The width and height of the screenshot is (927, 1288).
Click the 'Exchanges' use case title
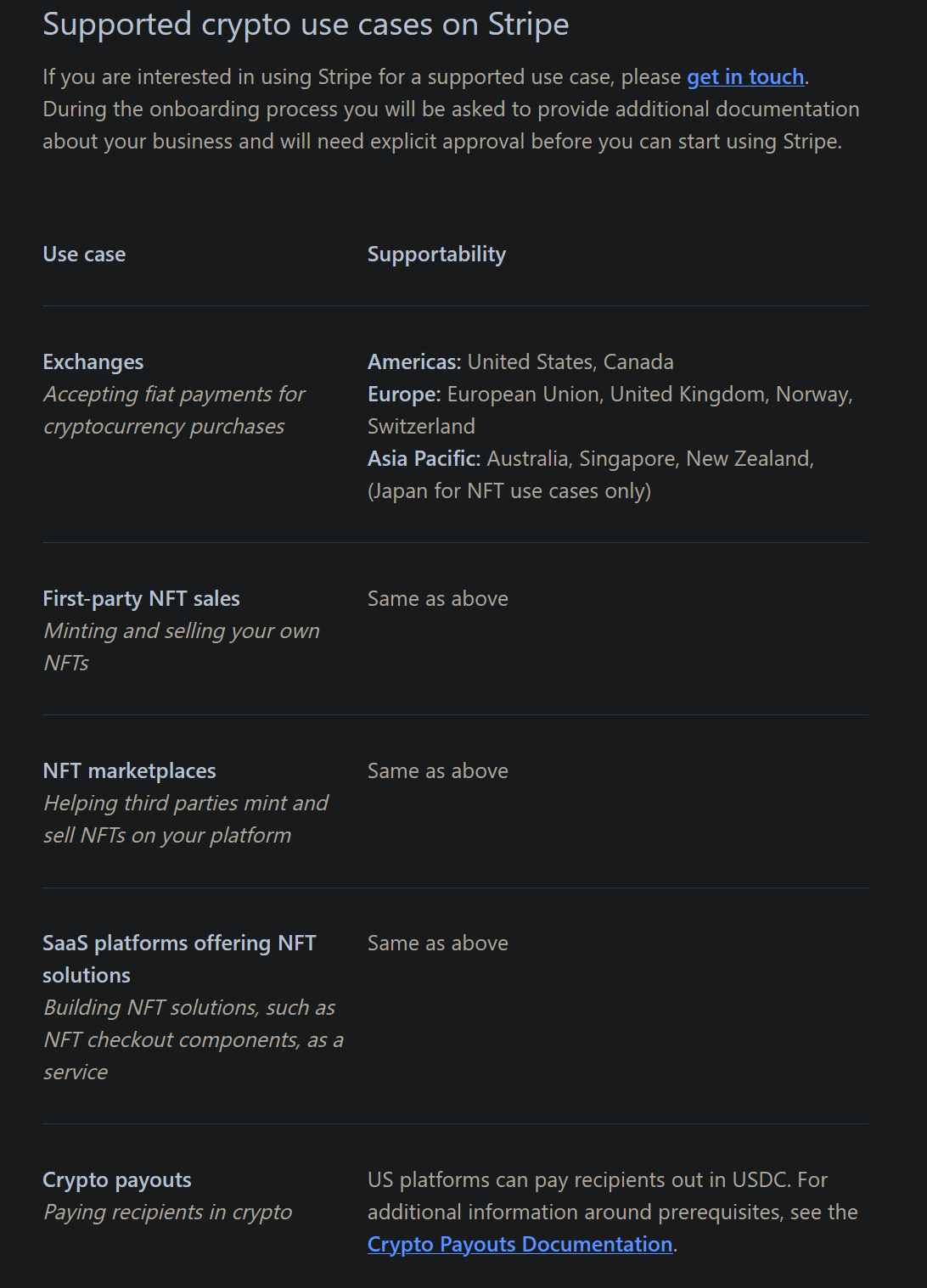coord(93,362)
